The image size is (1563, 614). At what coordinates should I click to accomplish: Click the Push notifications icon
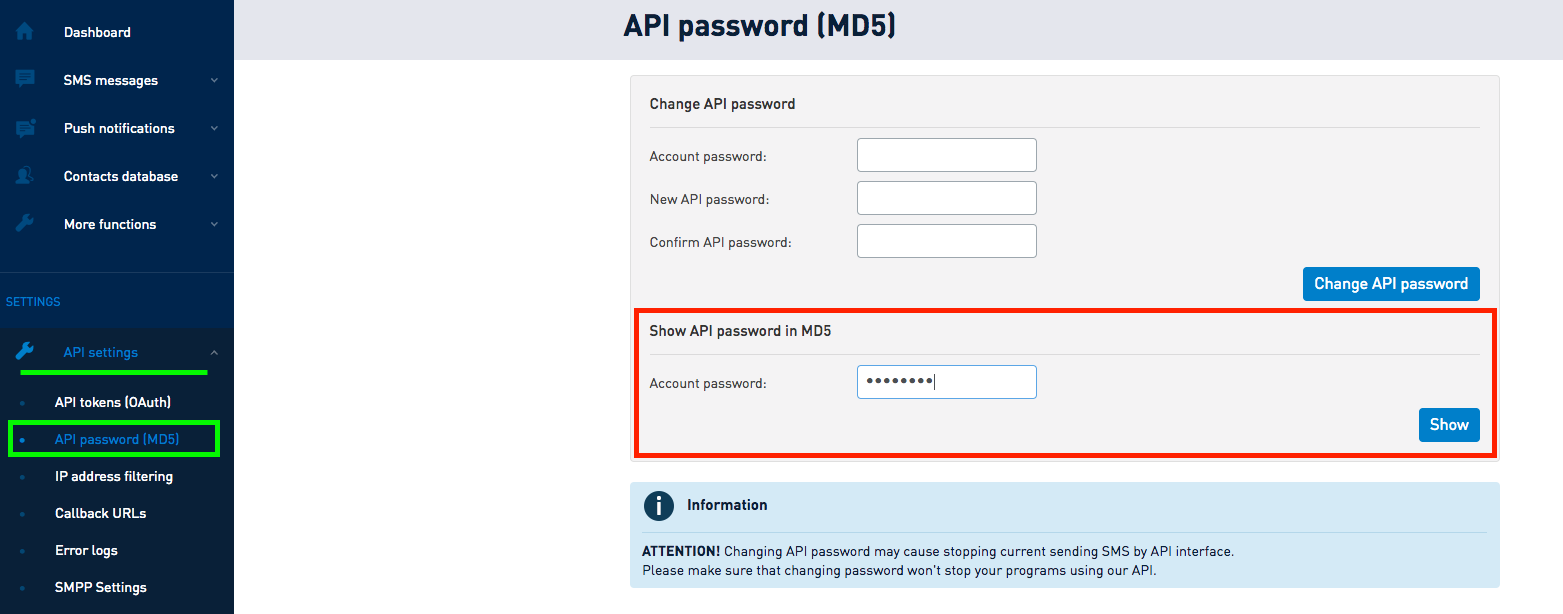pyautogui.click(x=25, y=128)
